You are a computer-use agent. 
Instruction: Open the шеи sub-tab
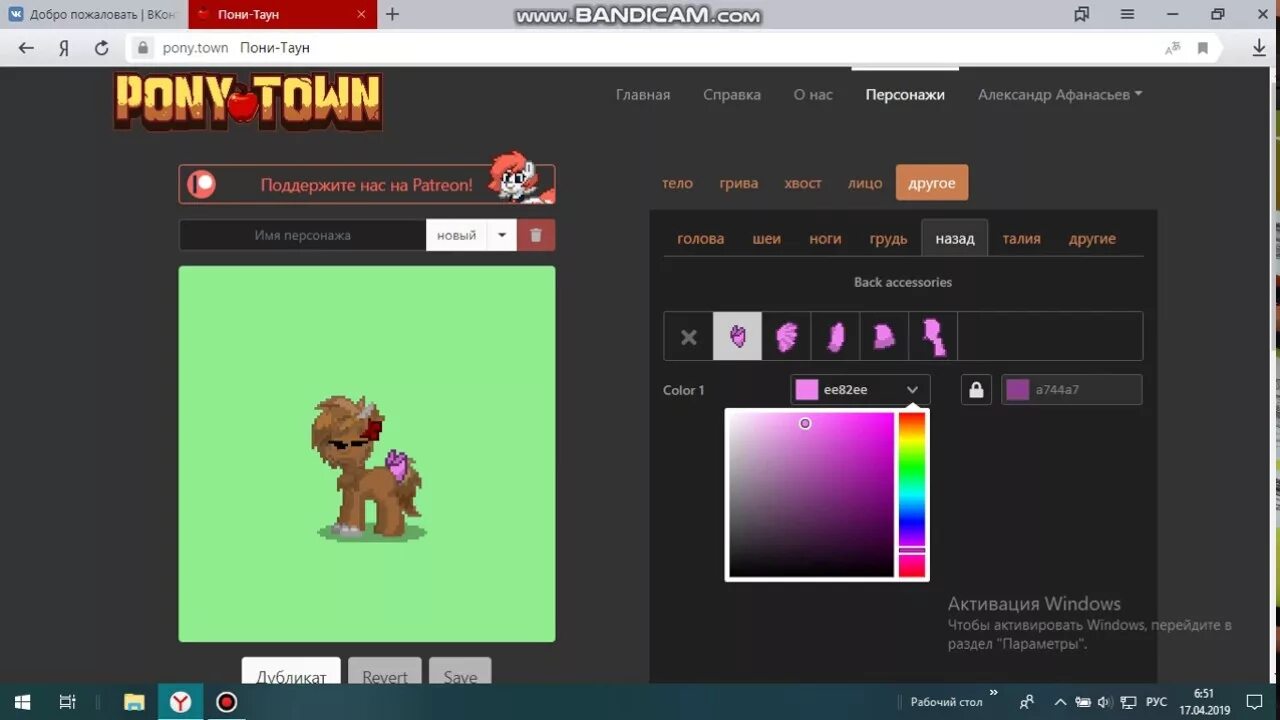(x=767, y=239)
